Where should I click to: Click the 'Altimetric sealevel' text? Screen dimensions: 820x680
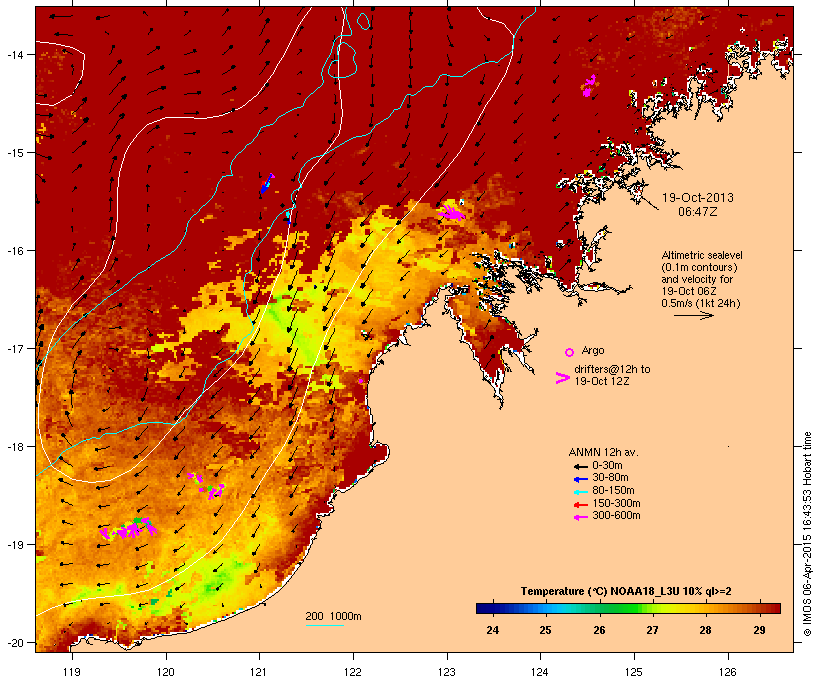pyautogui.click(x=702, y=255)
